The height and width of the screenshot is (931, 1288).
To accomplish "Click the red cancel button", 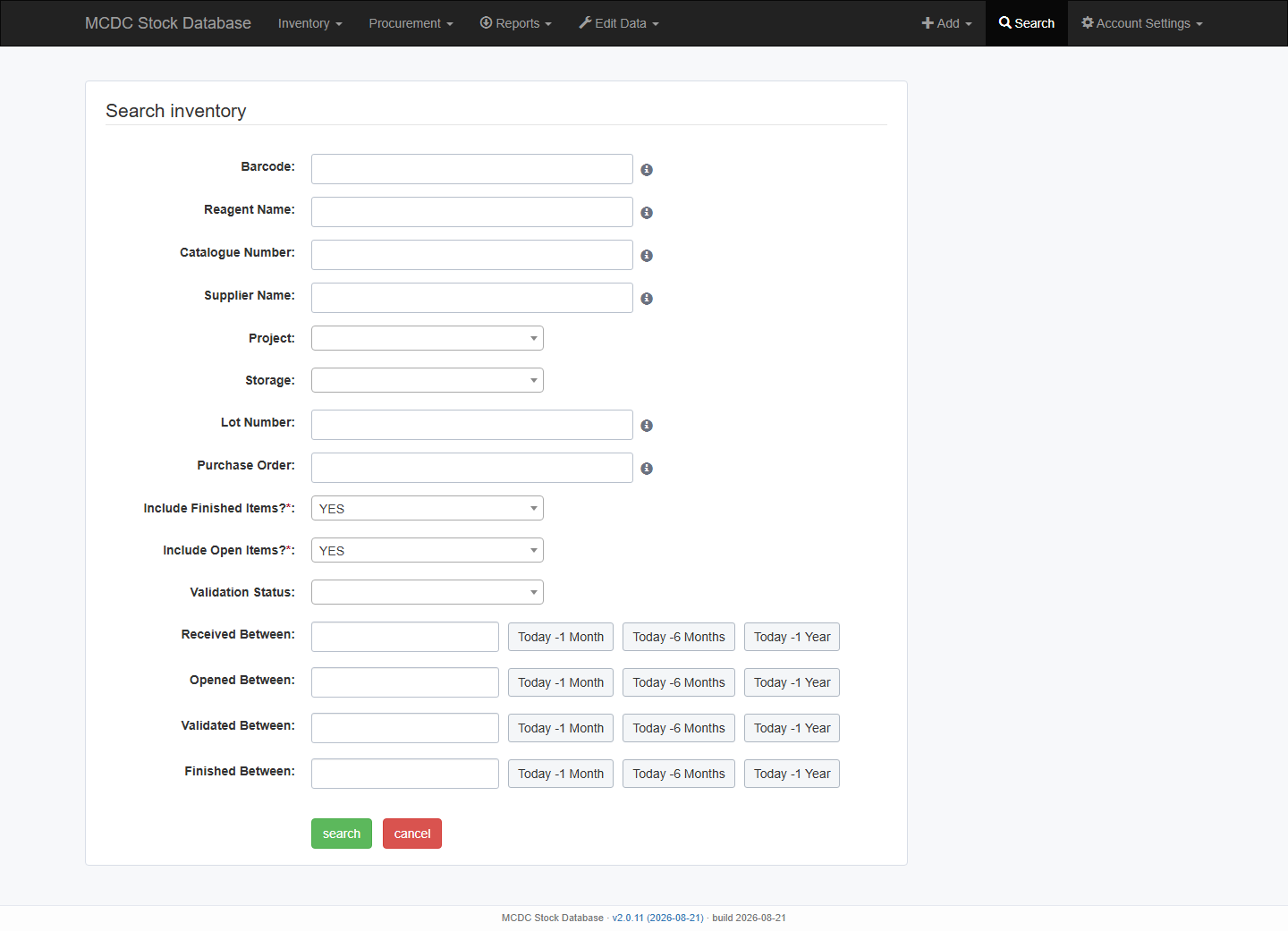I will click(x=412, y=834).
